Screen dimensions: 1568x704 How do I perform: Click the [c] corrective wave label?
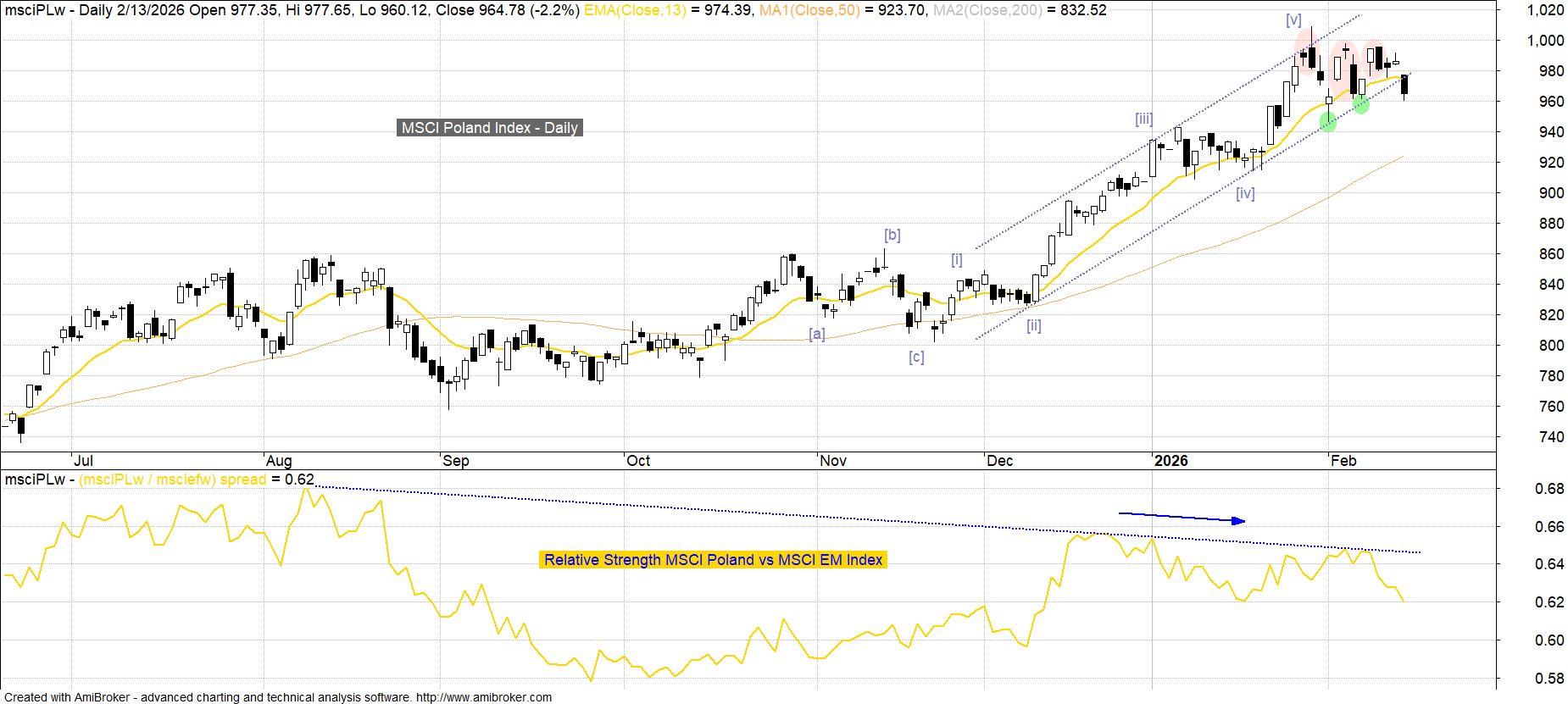[x=916, y=357]
